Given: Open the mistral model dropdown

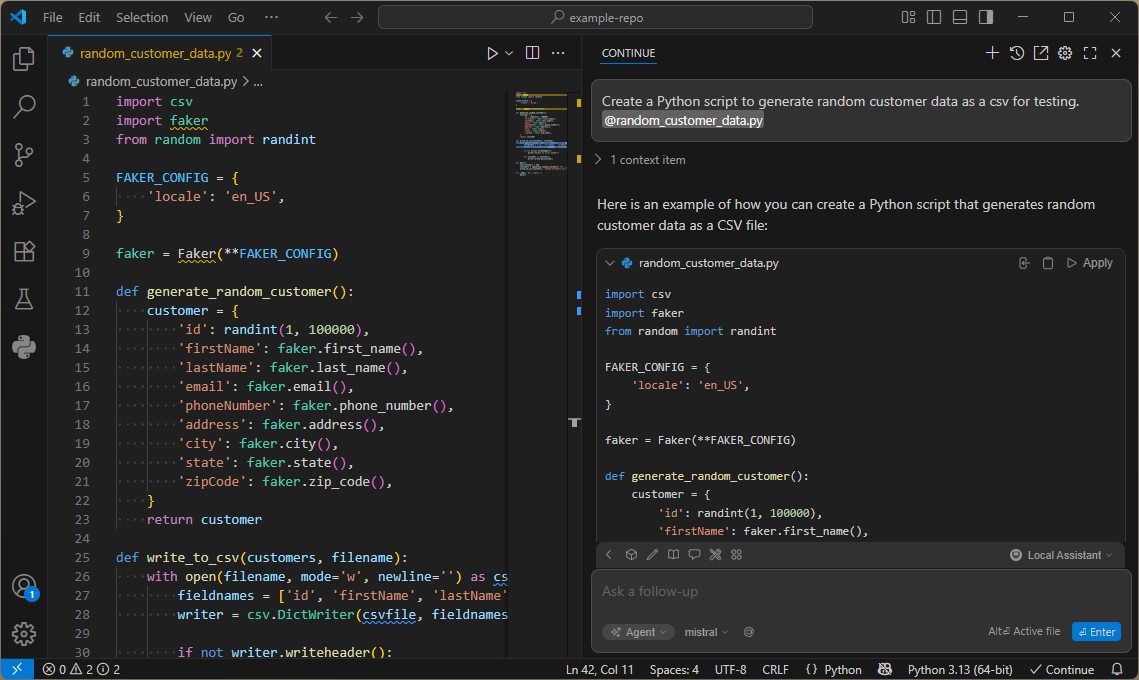Looking at the screenshot, I should coord(706,632).
